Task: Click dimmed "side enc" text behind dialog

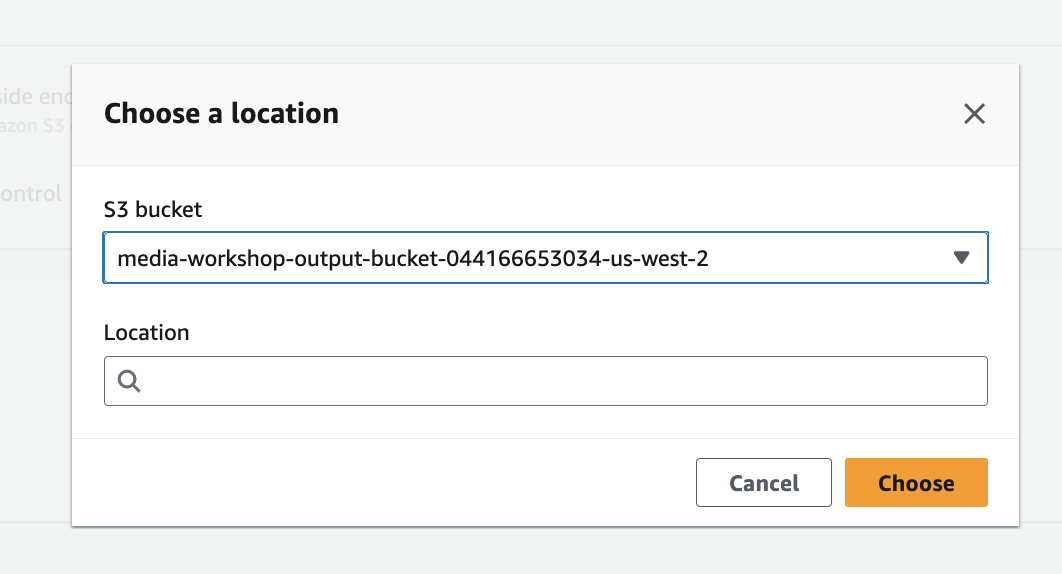Action: pyautogui.click(x=32, y=96)
